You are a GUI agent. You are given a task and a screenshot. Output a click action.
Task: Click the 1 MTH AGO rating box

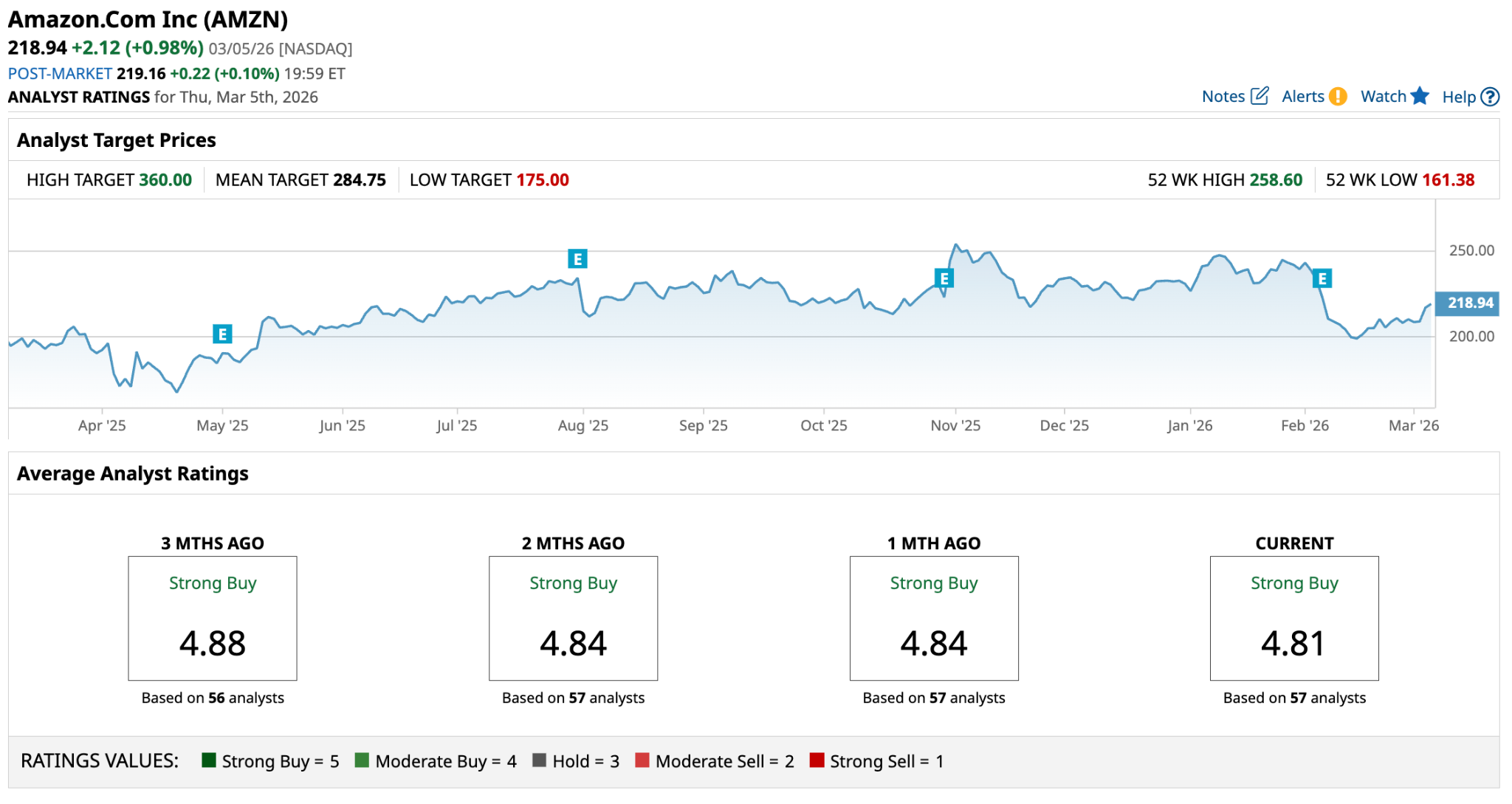(933, 618)
